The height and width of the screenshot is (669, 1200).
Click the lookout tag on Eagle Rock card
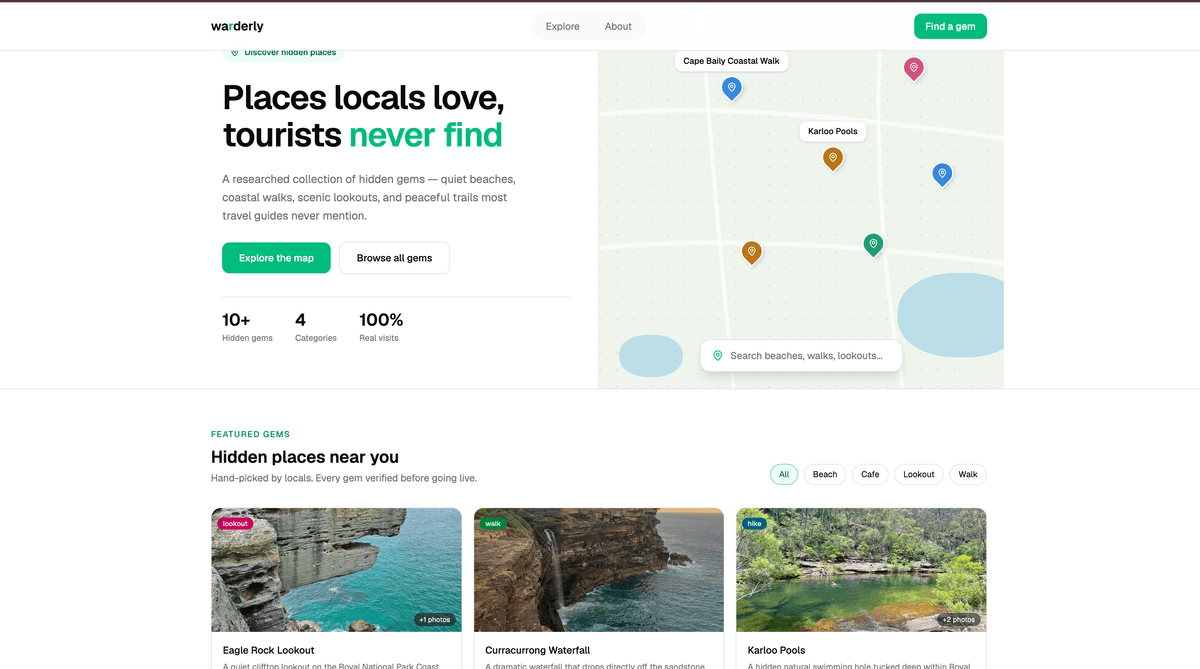click(x=235, y=523)
